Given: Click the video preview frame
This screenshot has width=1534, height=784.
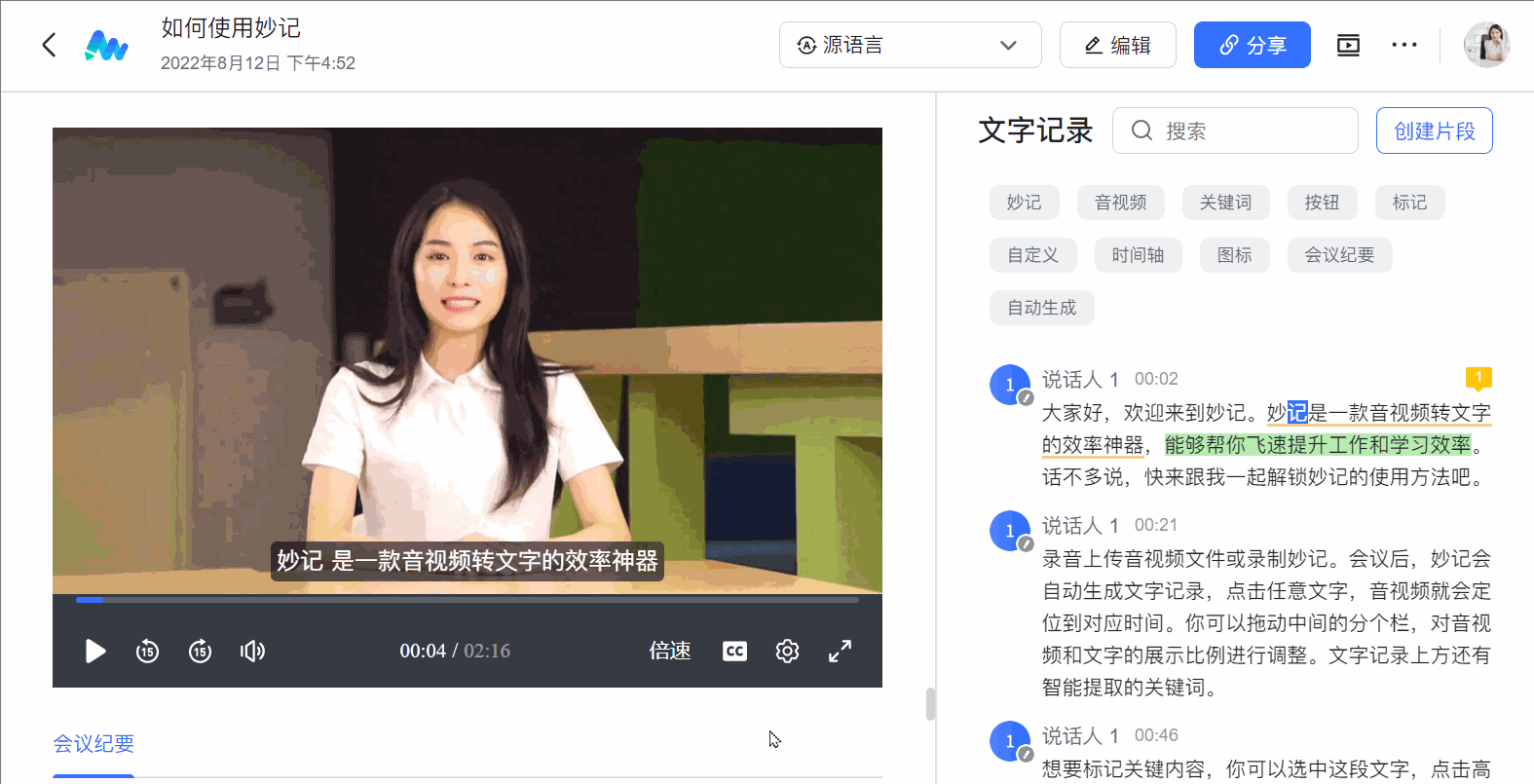Looking at the screenshot, I should click(468, 360).
